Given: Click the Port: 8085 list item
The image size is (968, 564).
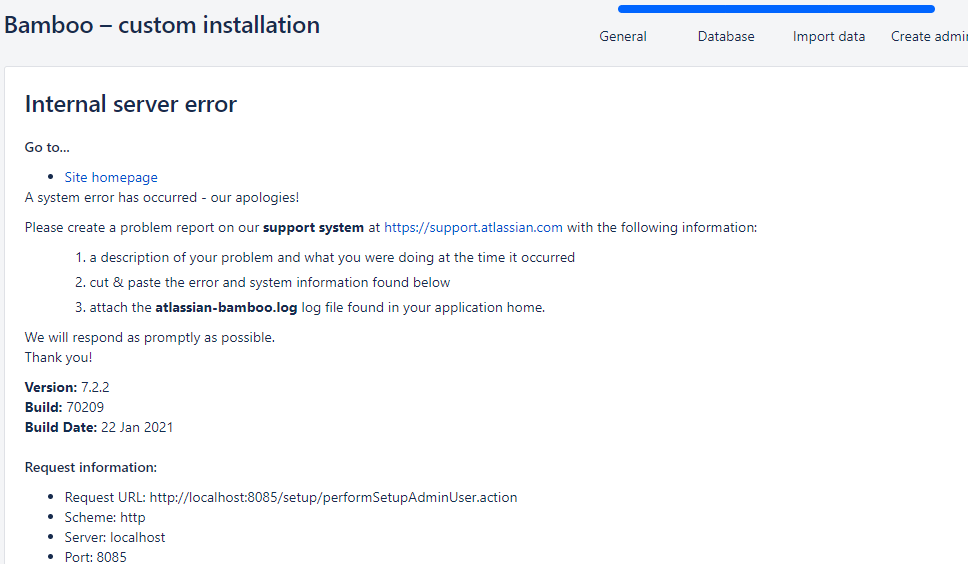Looking at the screenshot, I should tap(96, 557).
